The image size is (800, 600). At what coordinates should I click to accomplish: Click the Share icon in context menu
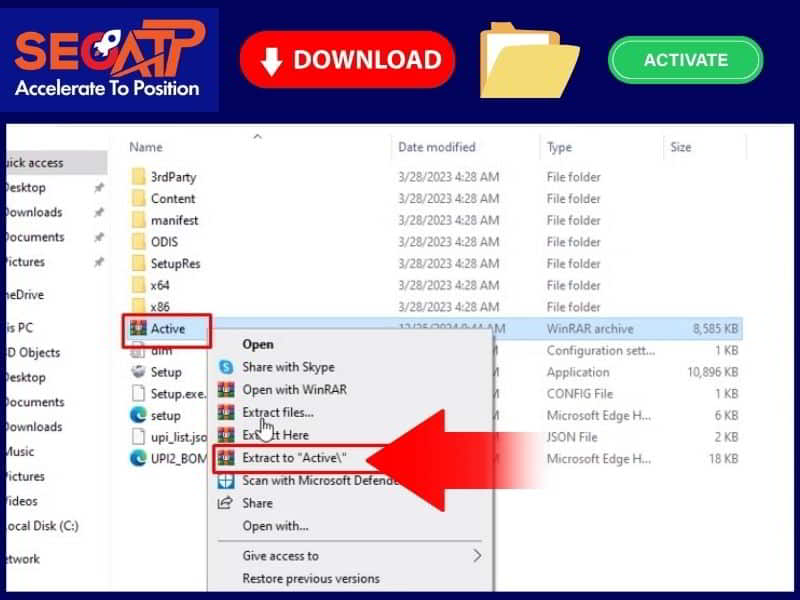226,503
